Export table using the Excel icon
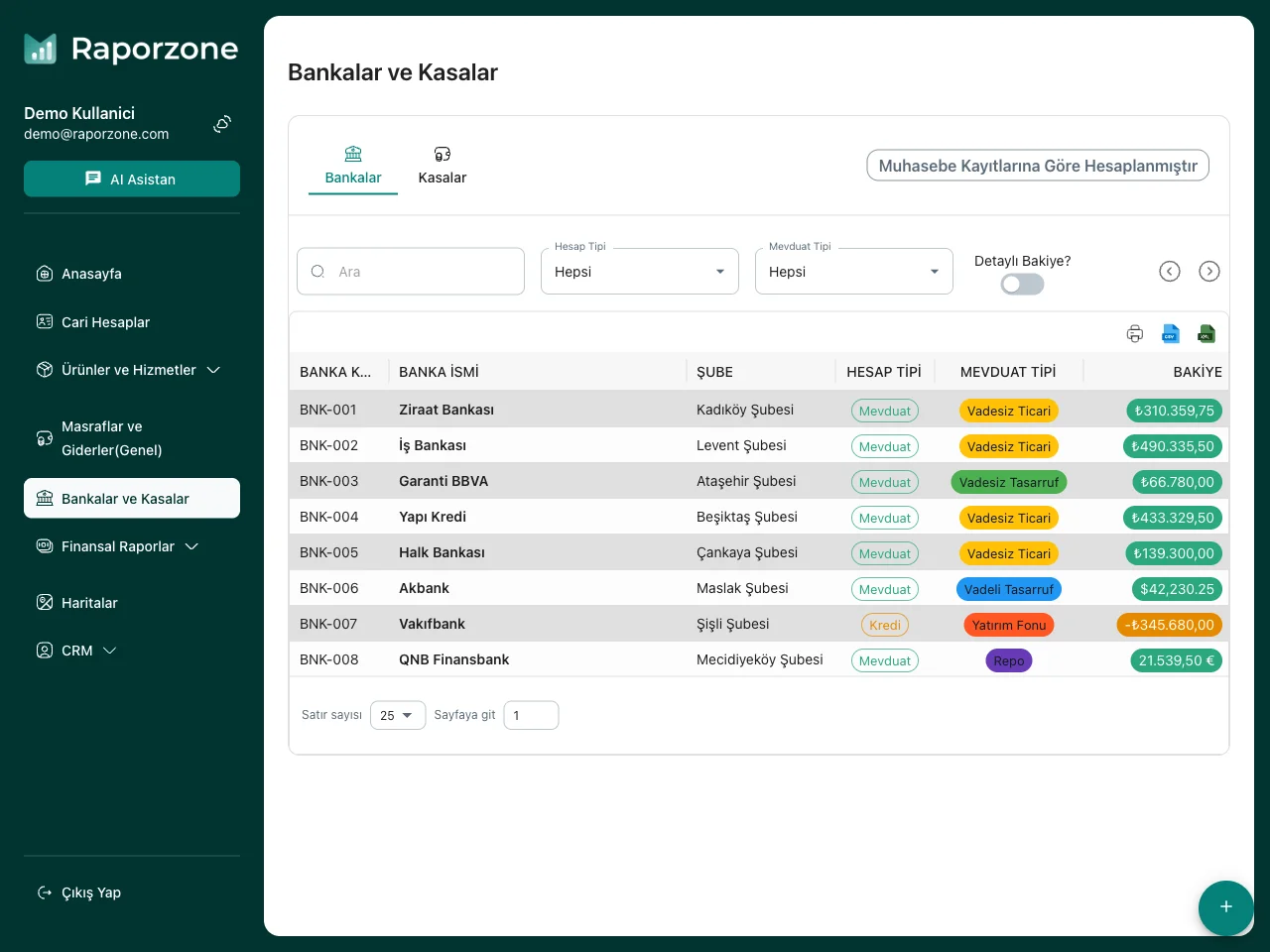The height and width of the screenshot is (952, 1270). click(x=1206, y=334)
